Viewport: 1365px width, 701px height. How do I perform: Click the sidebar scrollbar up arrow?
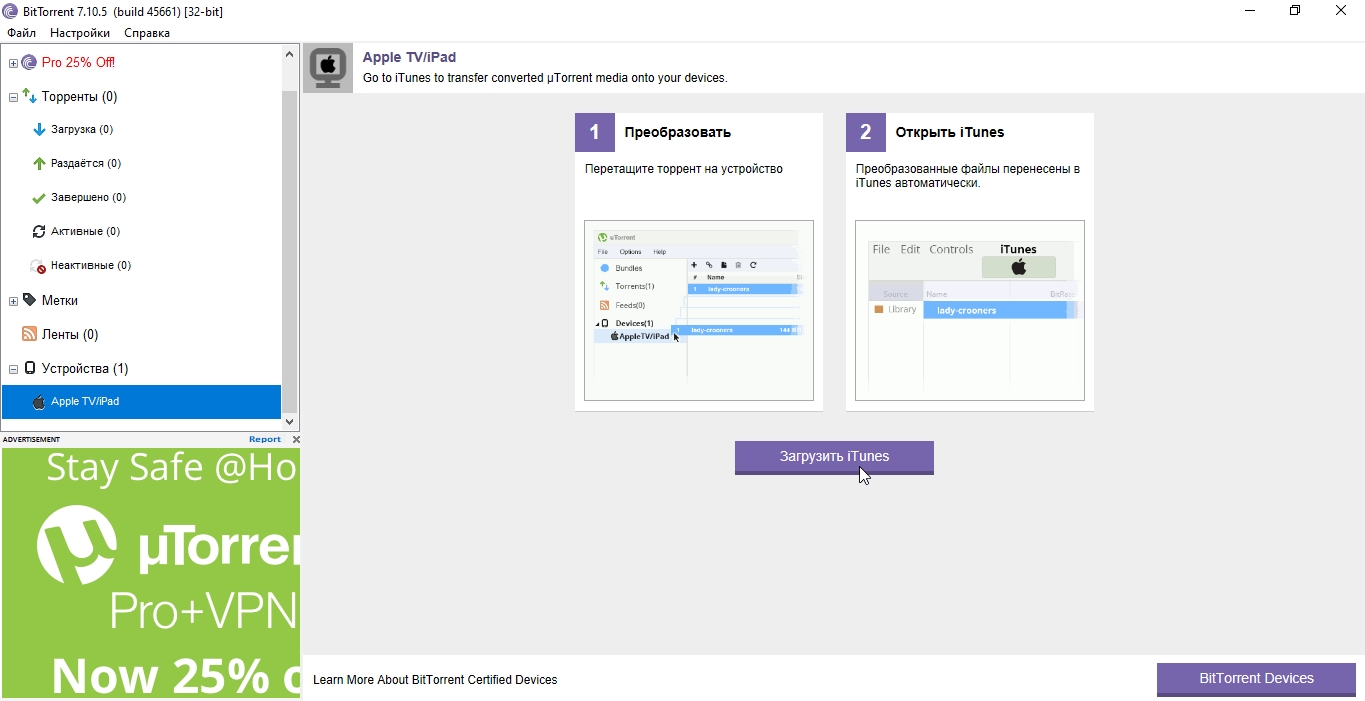pos(290,54)
